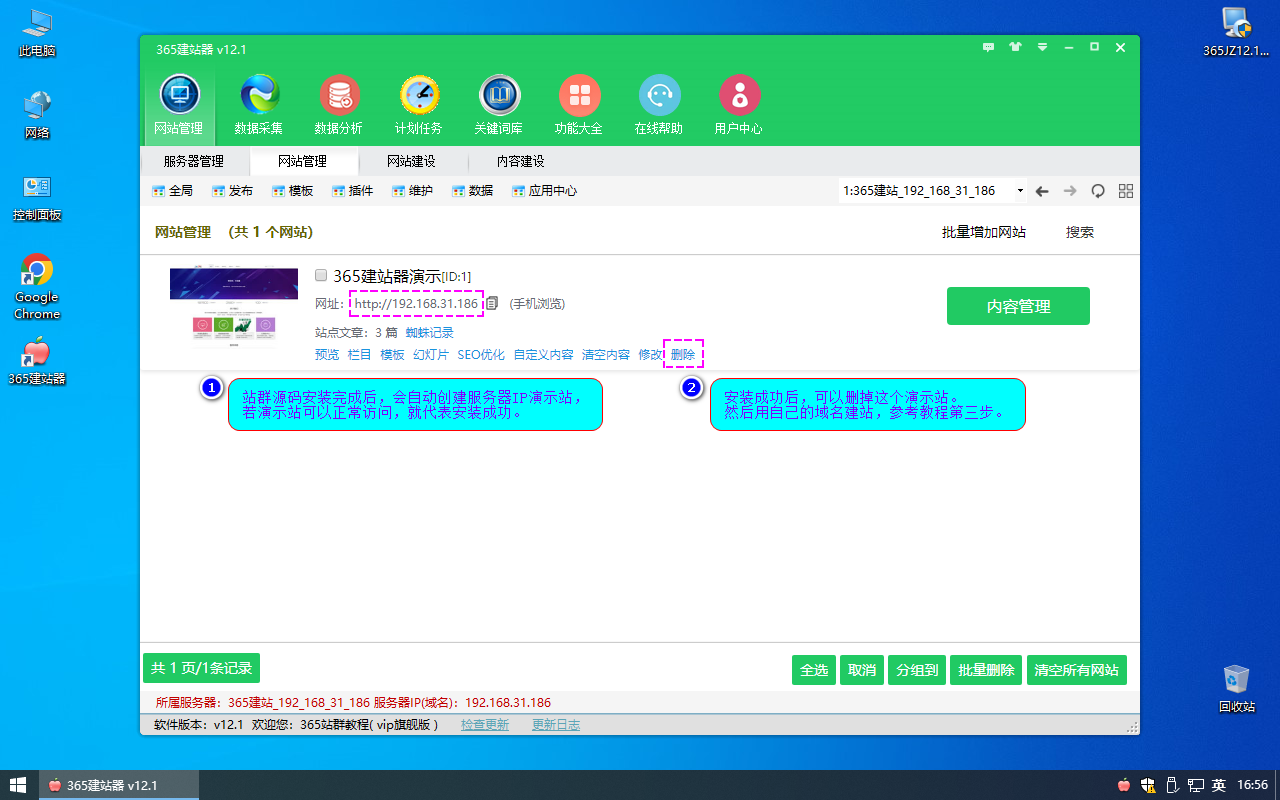Open the 关键词库 module
Image resolution: width=1280 pixels, height=800 pixels.
pos(499,106)
